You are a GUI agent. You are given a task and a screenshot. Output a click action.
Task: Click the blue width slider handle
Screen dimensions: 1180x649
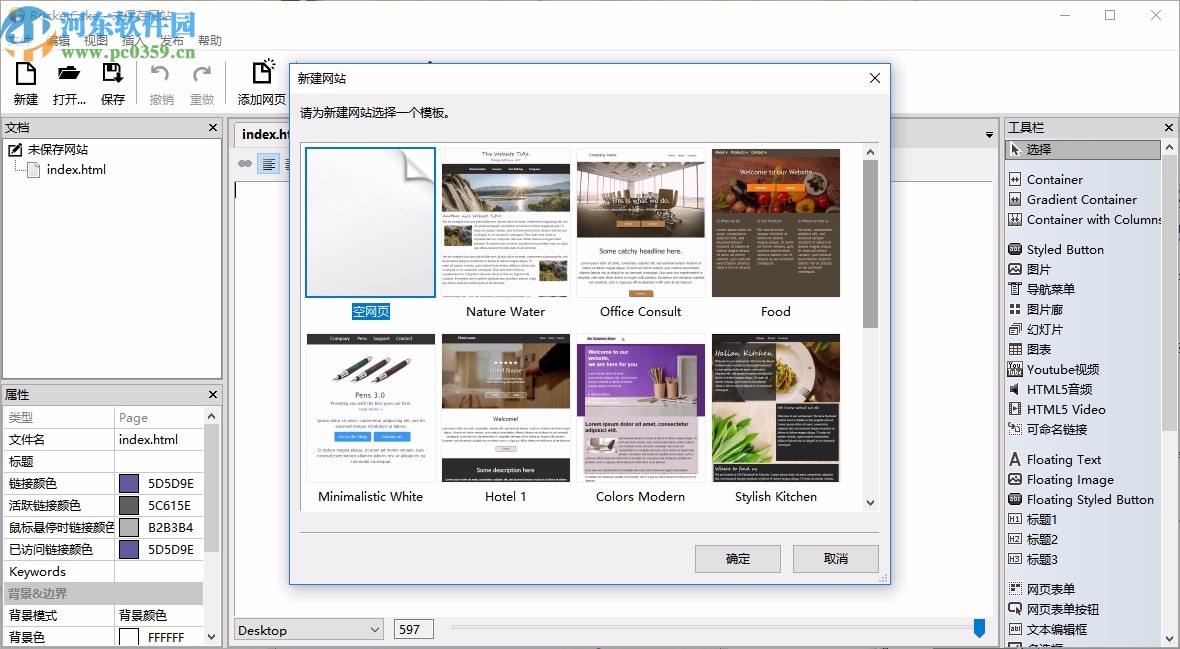[979, 627]
